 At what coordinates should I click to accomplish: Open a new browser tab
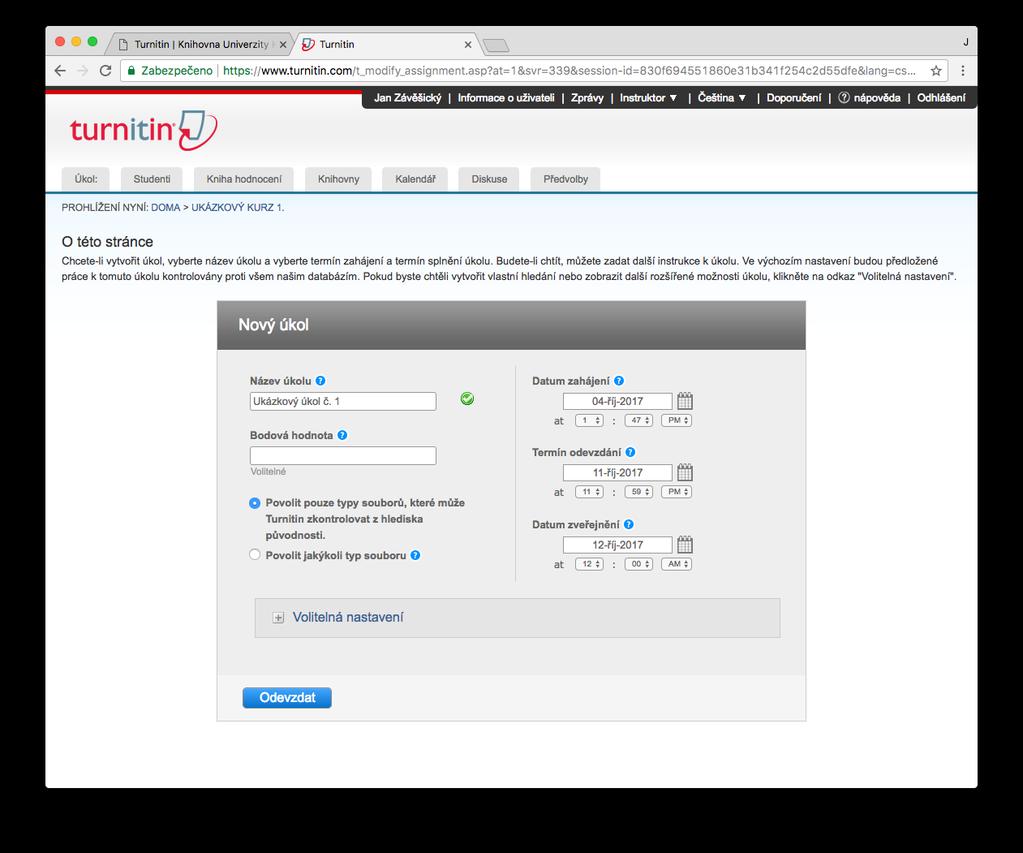(496, 45)
